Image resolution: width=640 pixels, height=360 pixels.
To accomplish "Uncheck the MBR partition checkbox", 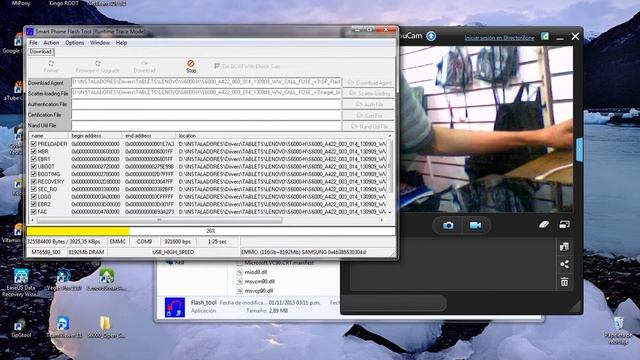I will click(x=34, y=151).
